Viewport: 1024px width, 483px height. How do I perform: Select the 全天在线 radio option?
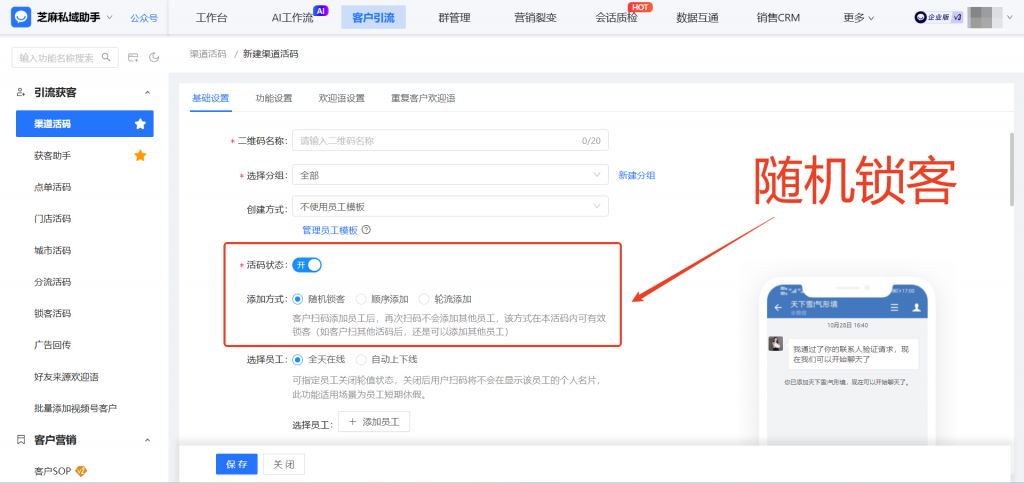point(298,359)
